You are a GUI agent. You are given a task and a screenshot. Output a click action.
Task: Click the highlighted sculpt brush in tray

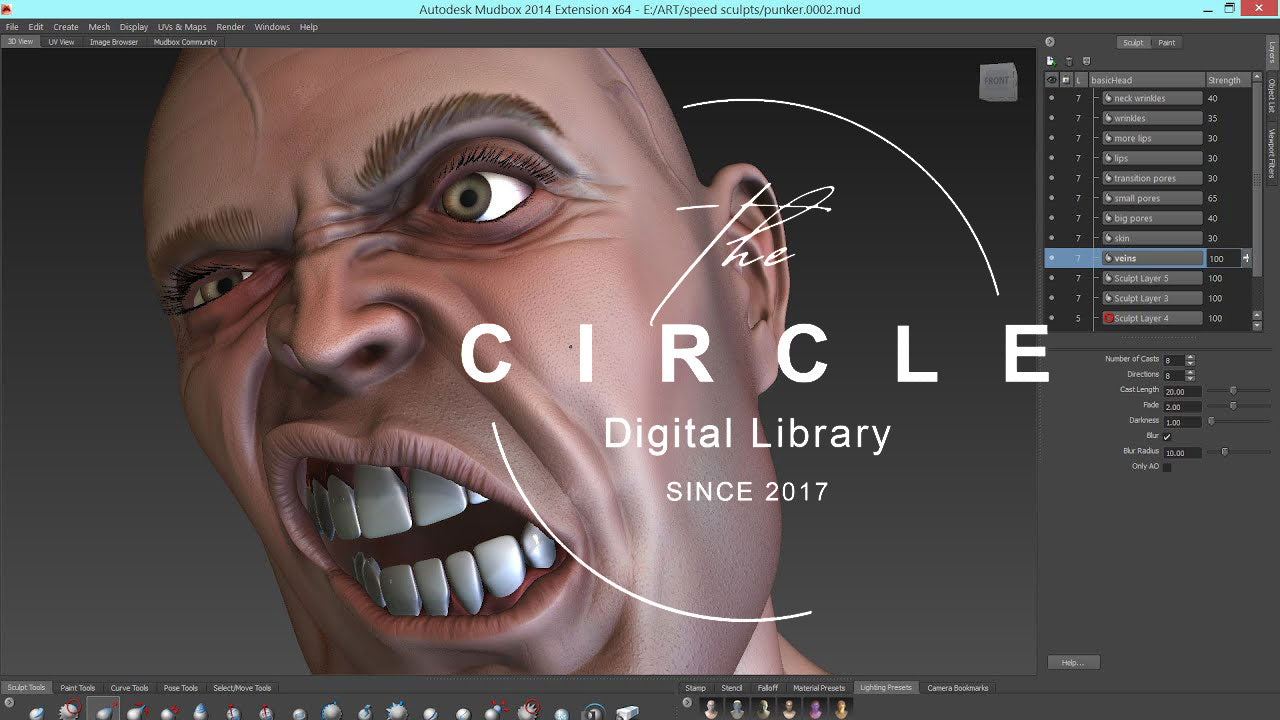103,711
